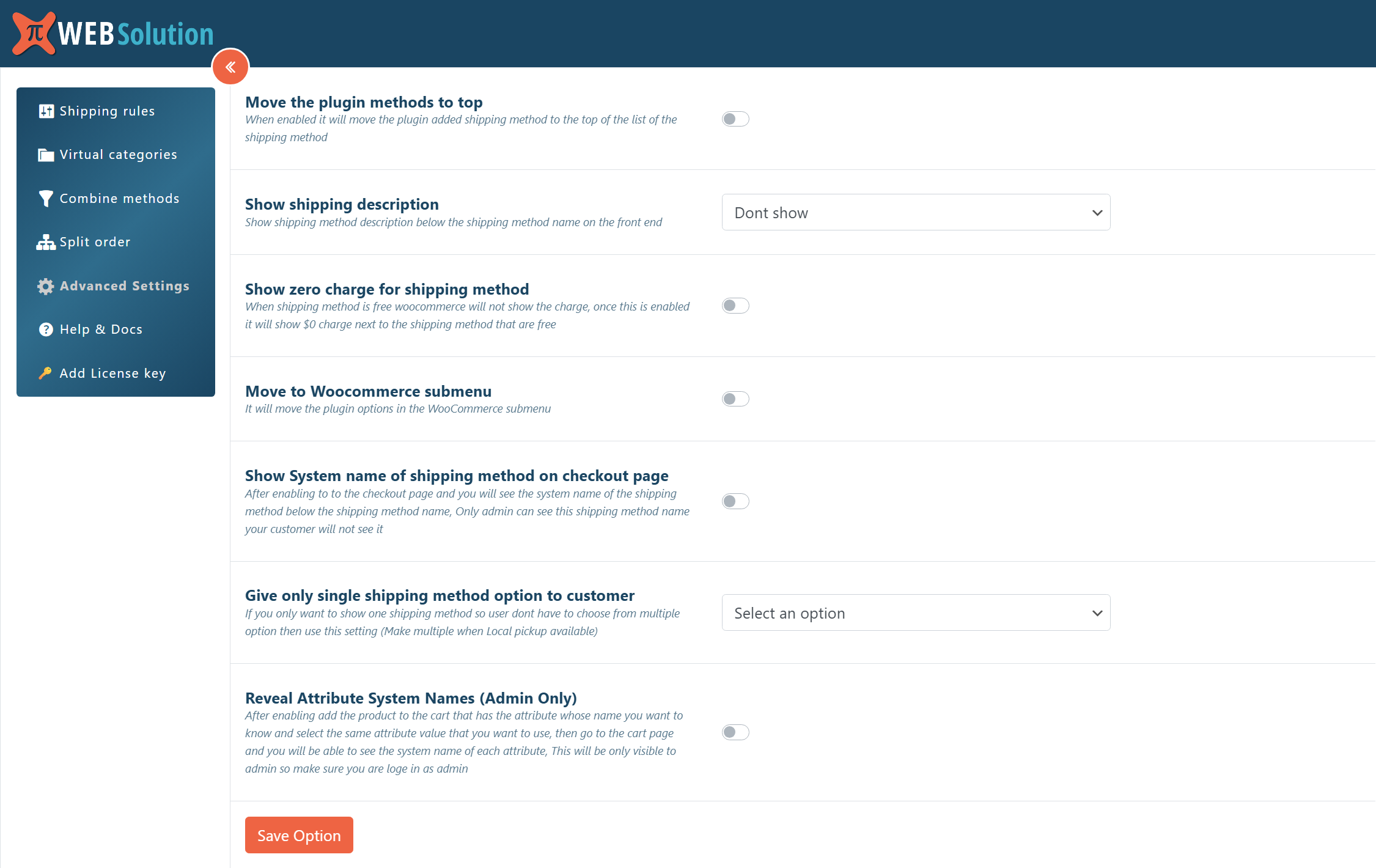
Task: Open the Show shipping description dropdown
Action: (915, 213)
